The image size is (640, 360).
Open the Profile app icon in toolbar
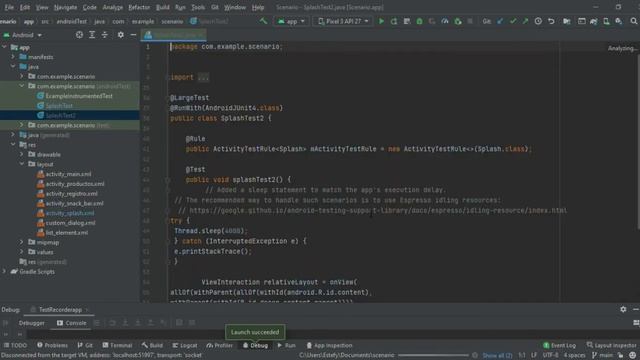(x=445, y=21)
